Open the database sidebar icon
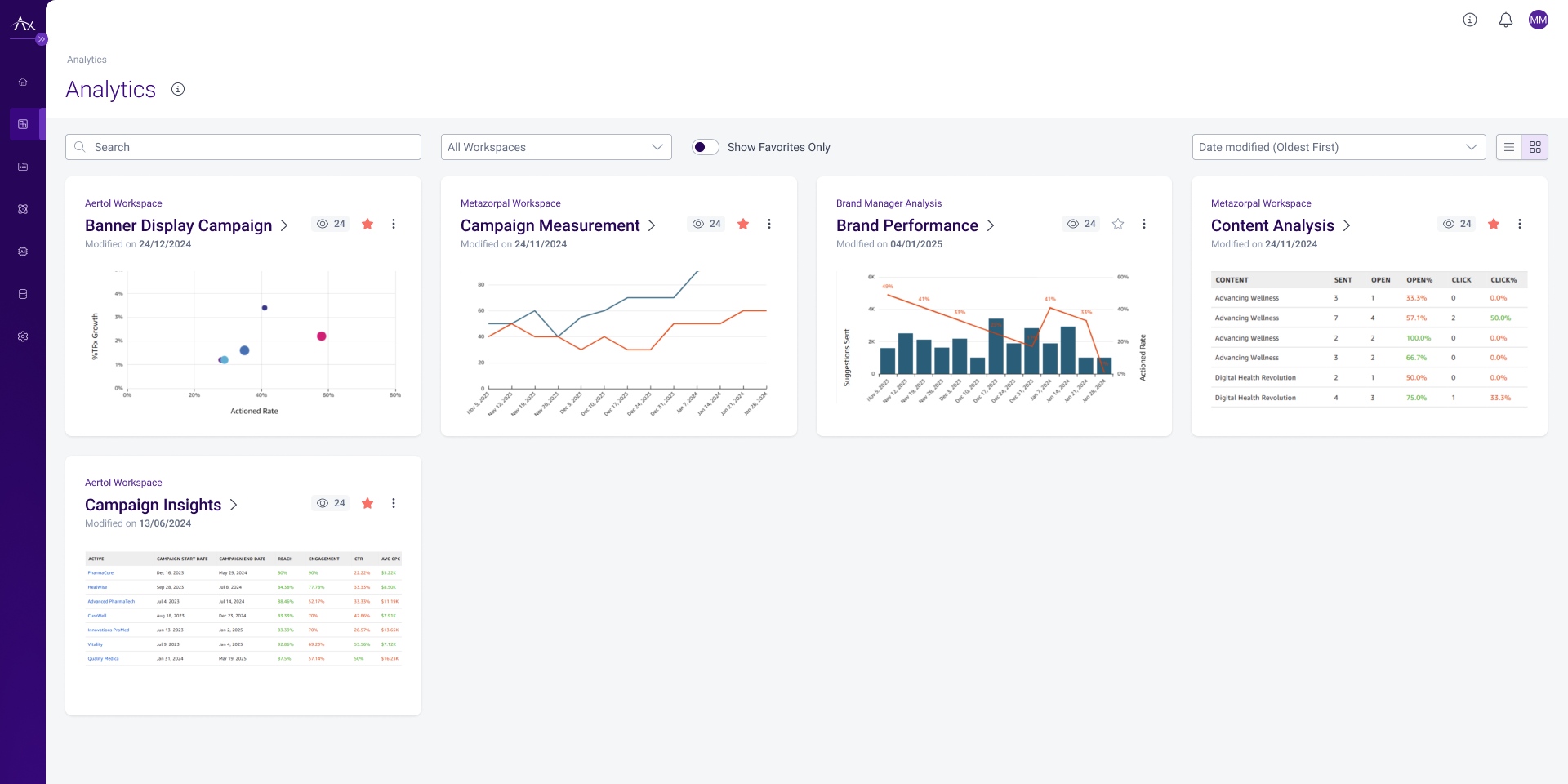This screenshot has height=784, width=1568. coord(23,294)
